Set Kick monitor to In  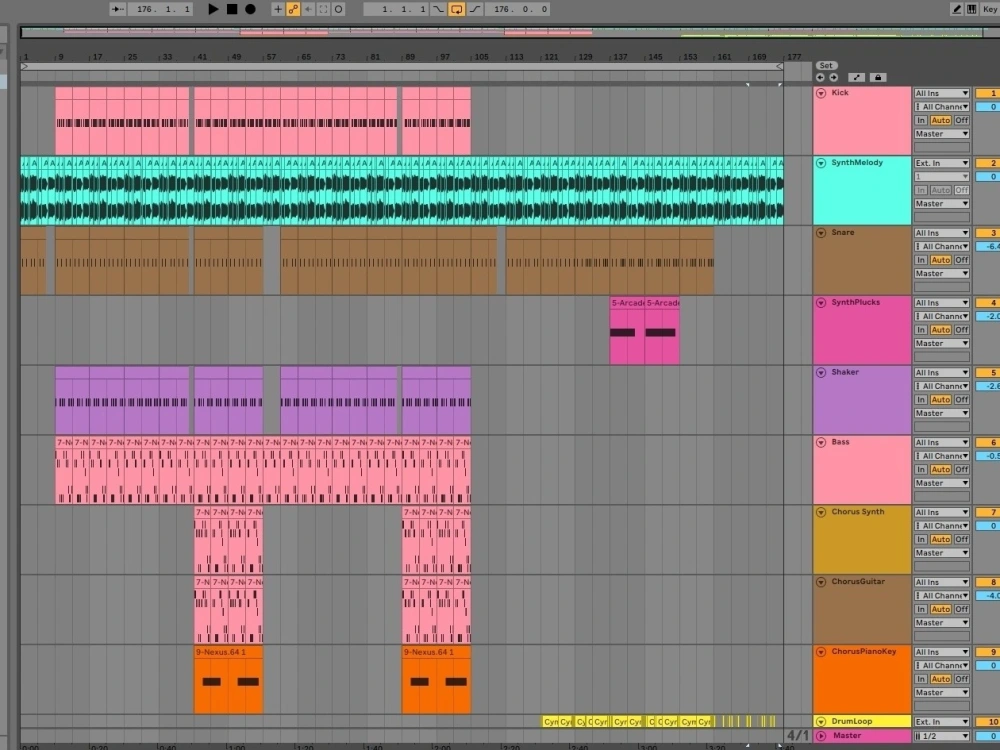point(920,120)
